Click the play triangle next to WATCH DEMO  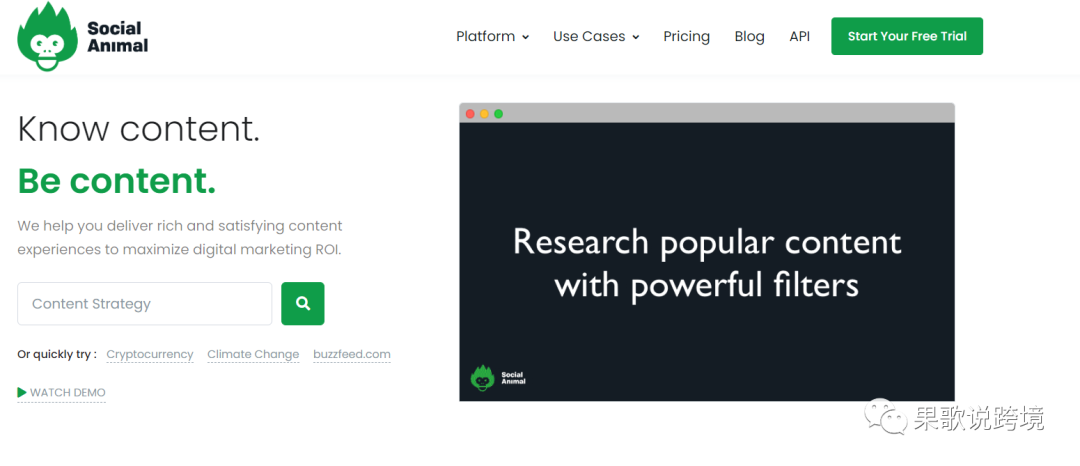pos(22,392)
